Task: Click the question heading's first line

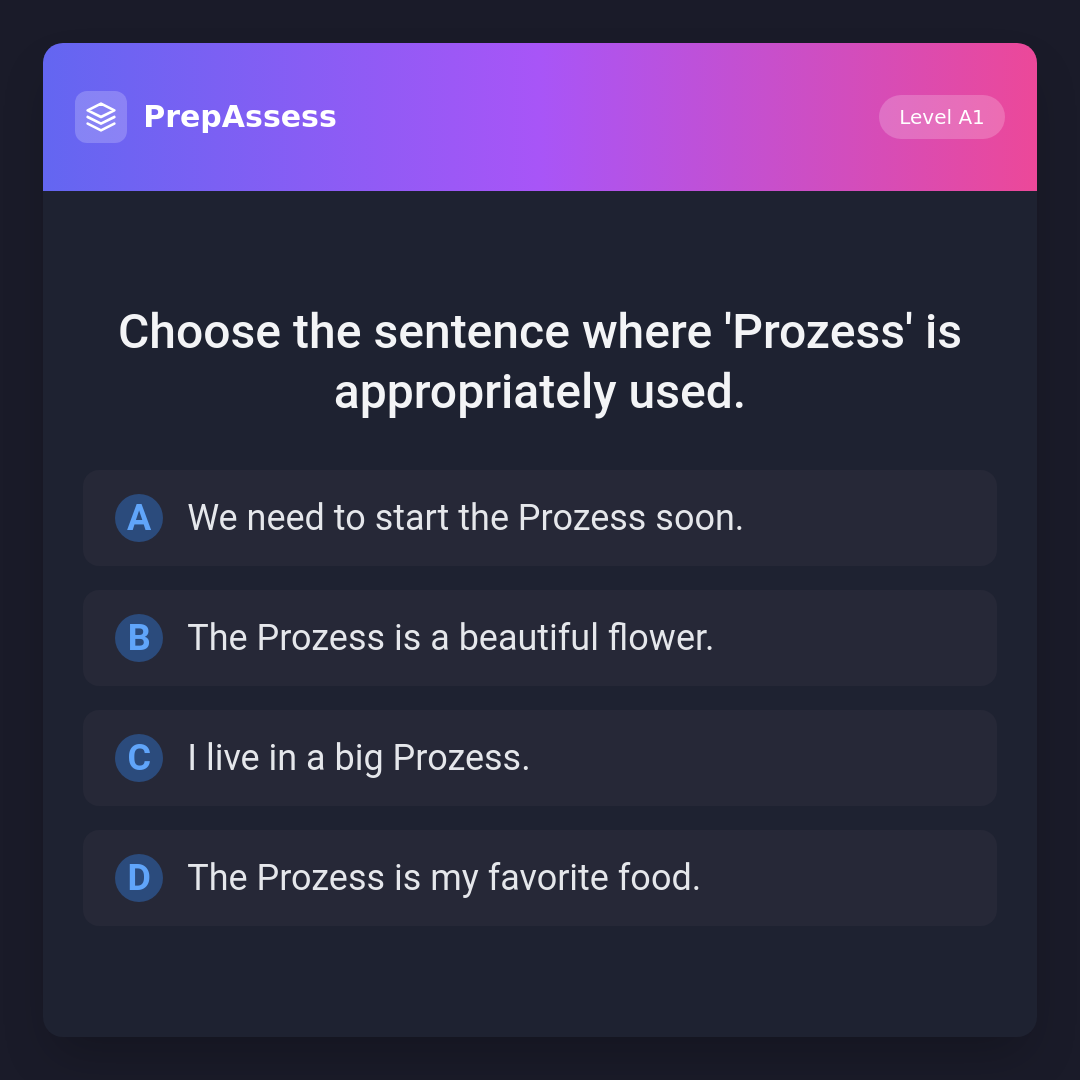Action: 539,332
